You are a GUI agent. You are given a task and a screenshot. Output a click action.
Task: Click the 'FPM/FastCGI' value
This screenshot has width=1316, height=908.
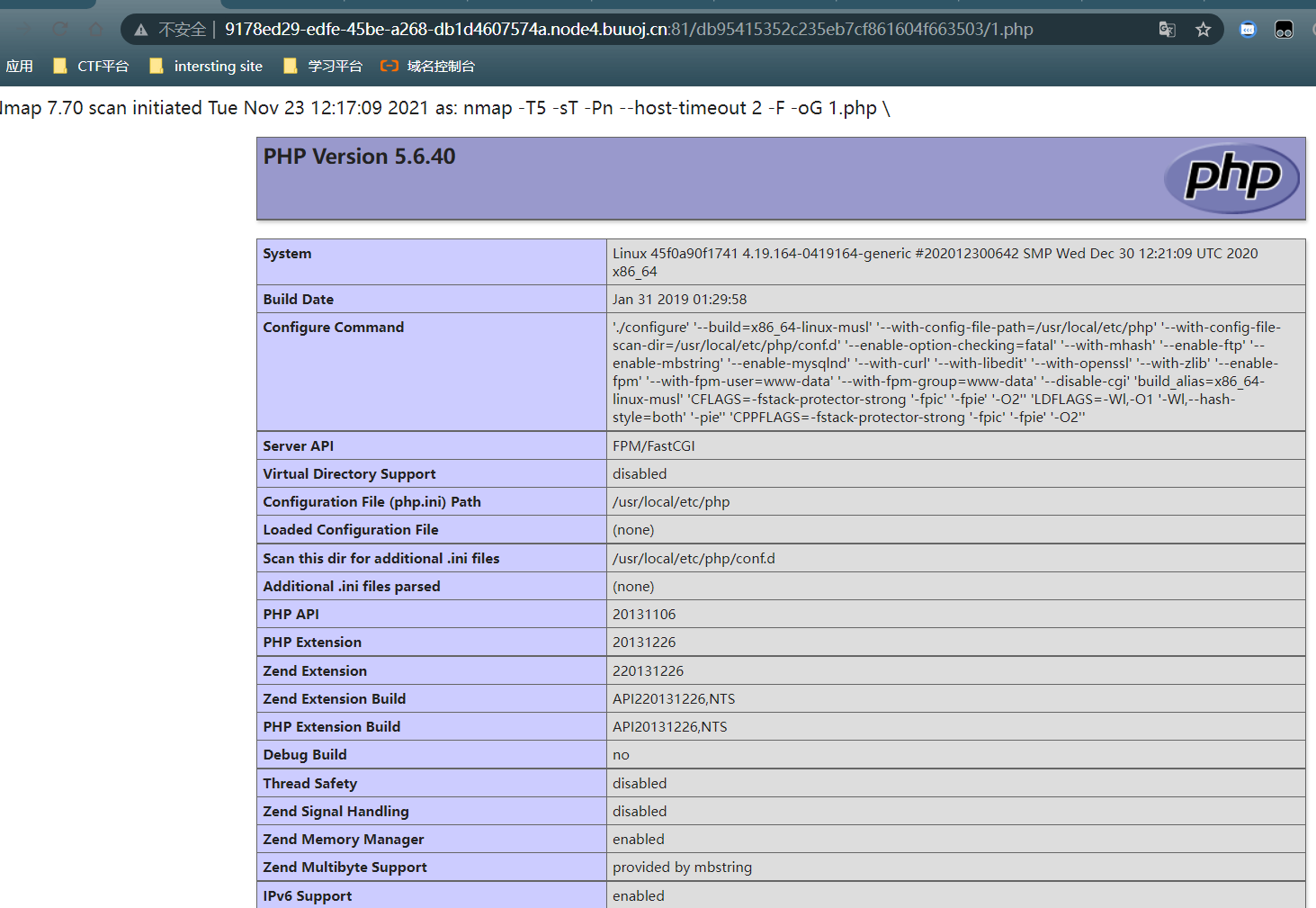653,446
